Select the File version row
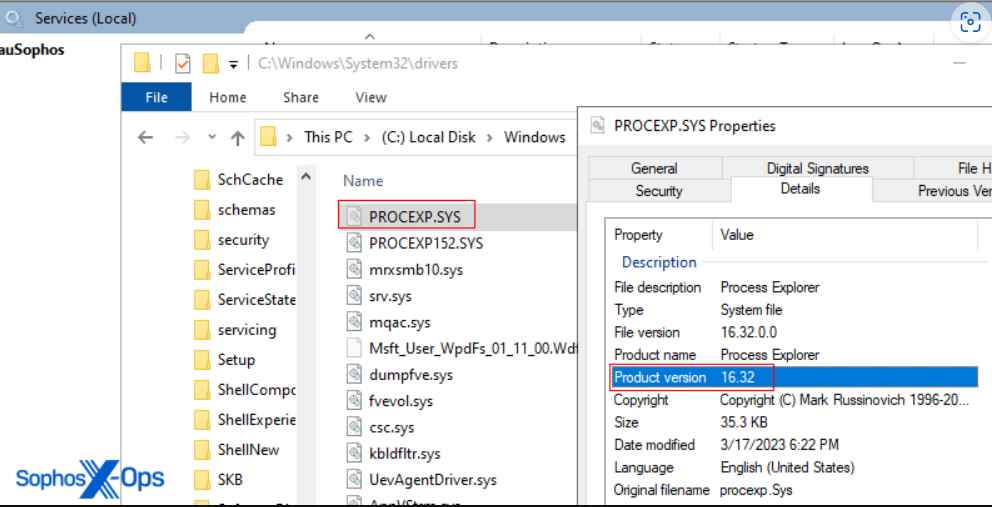Viewport: 992px width, 507px height. 795,332
